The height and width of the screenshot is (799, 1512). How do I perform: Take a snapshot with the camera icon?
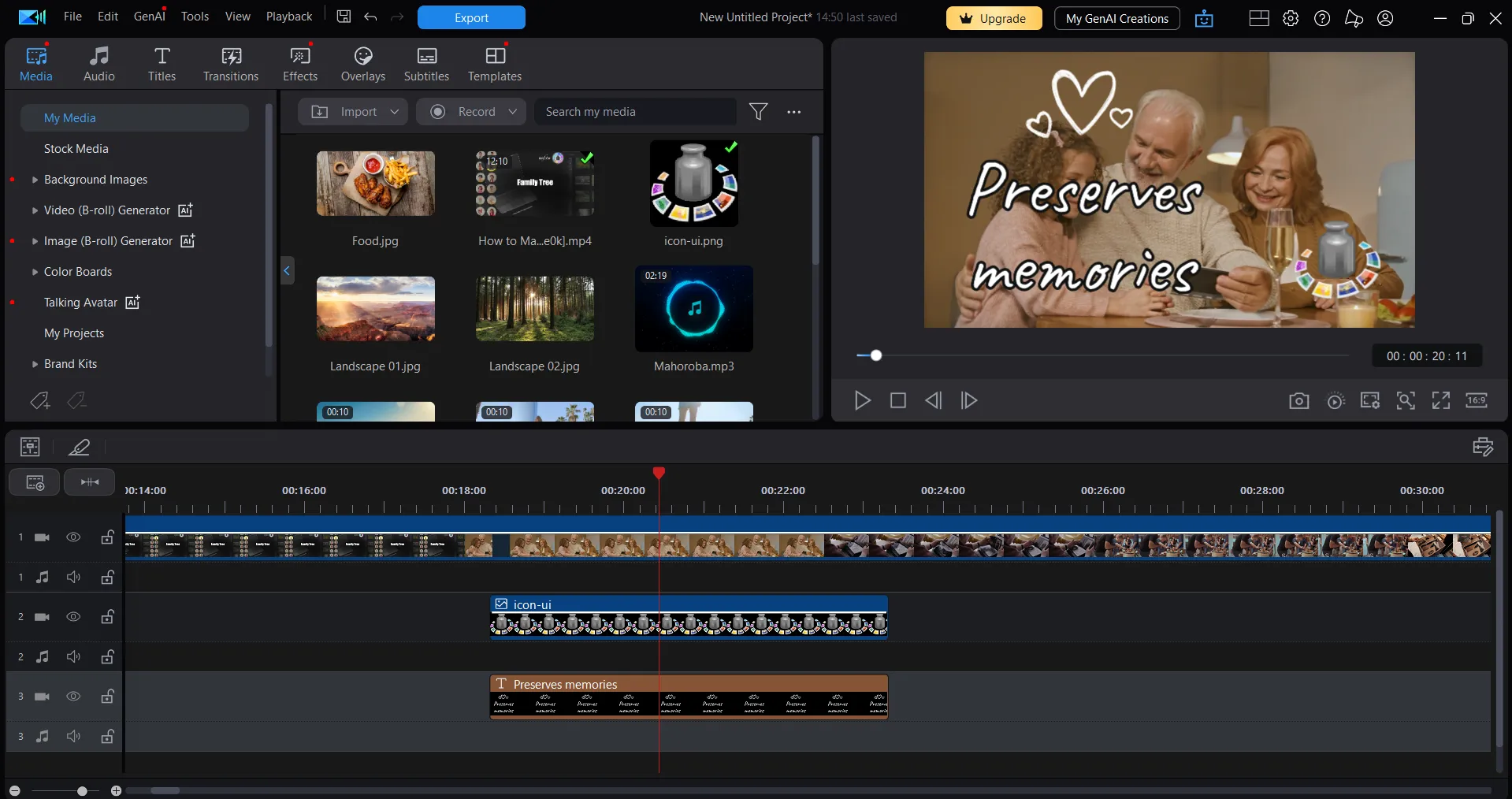[x=1298, y=401]
